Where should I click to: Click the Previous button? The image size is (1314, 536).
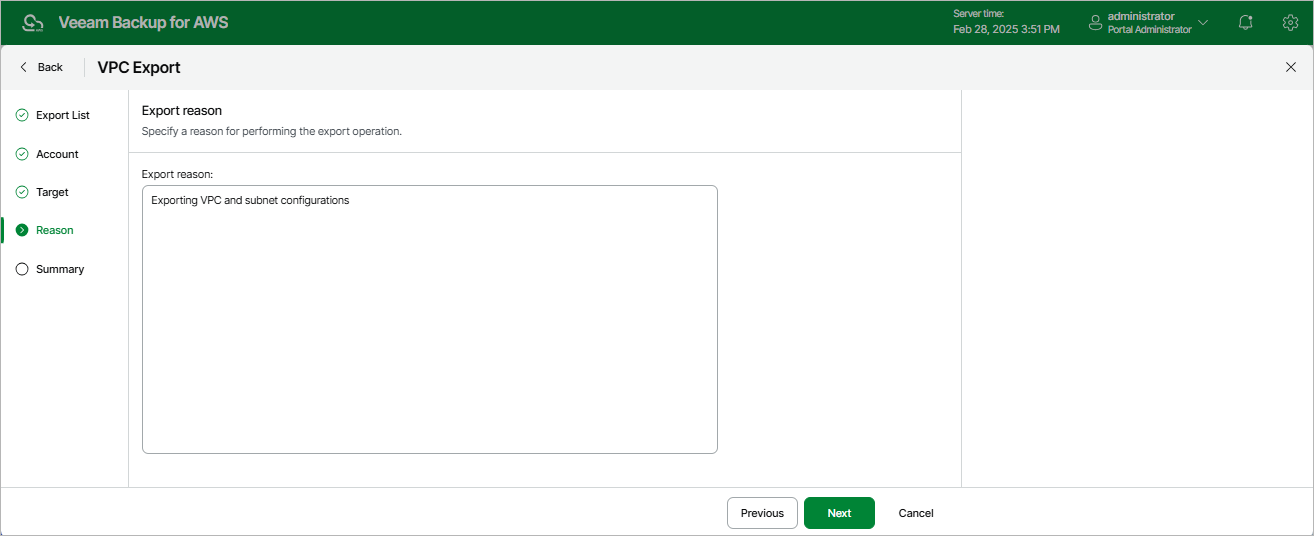click(762, 513)
